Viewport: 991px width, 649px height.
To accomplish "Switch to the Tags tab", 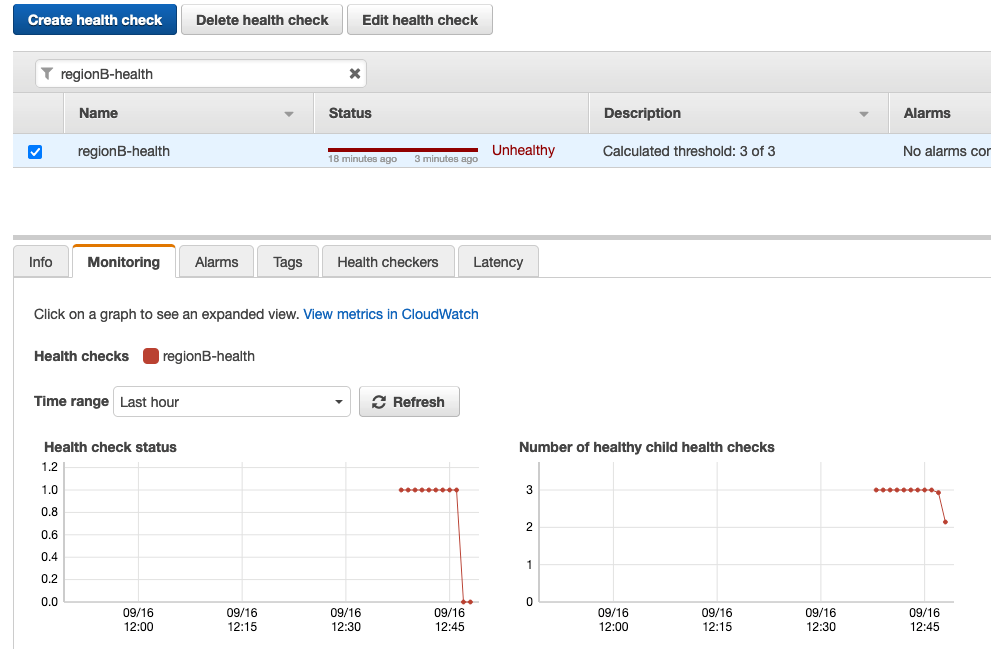I will click(x=287, y=261).
